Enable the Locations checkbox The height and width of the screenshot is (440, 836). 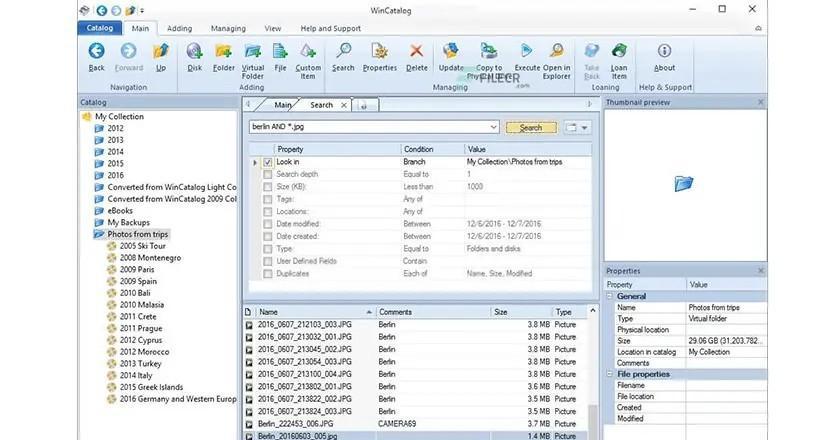point(268,212)
